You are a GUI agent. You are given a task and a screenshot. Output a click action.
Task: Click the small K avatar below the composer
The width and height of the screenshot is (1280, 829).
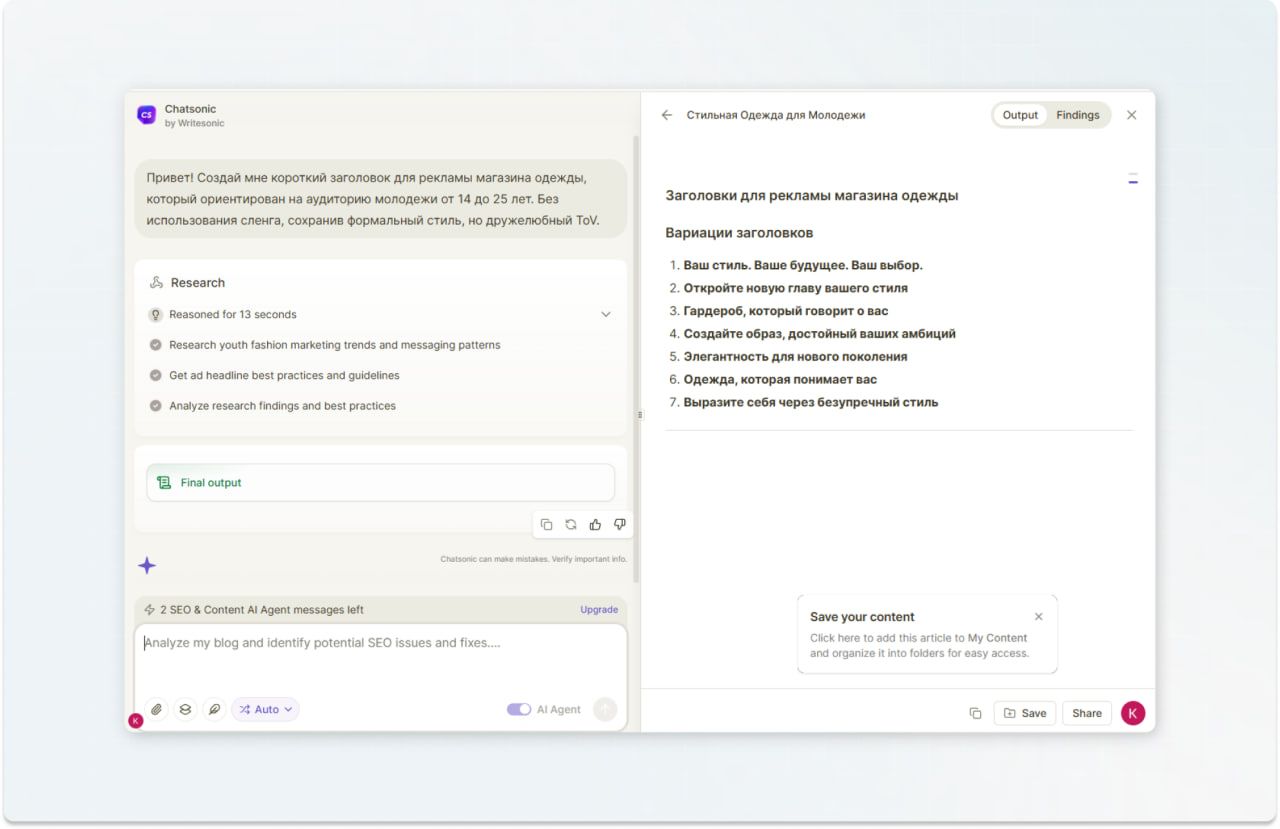click(136, 720)
